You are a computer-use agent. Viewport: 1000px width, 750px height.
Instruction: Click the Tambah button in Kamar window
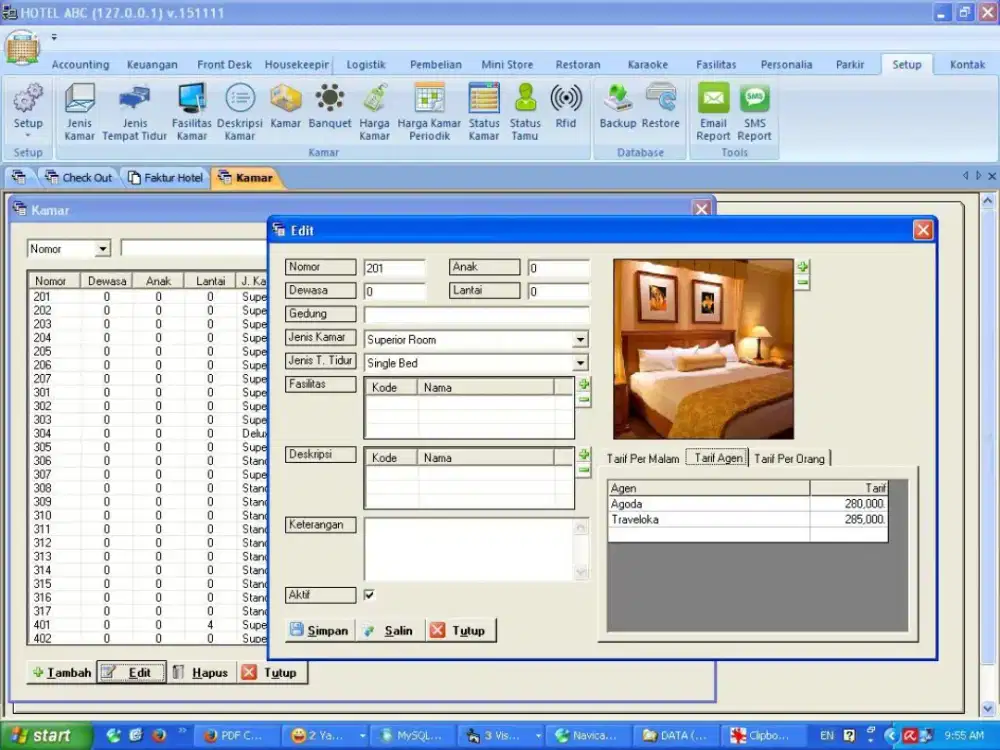tap(62, 673)
